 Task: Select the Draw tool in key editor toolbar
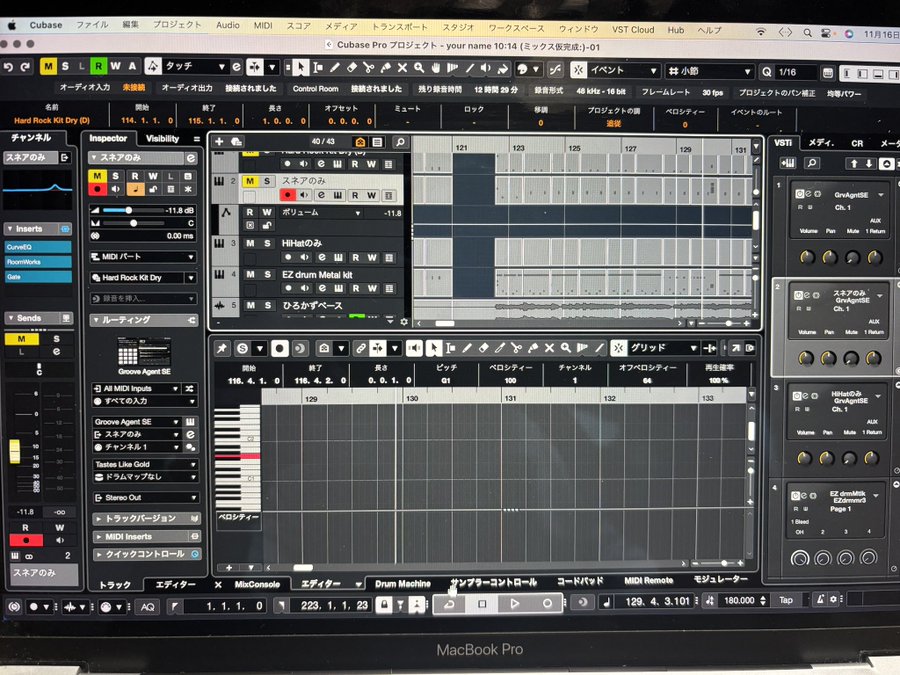(x=467, y=348)
